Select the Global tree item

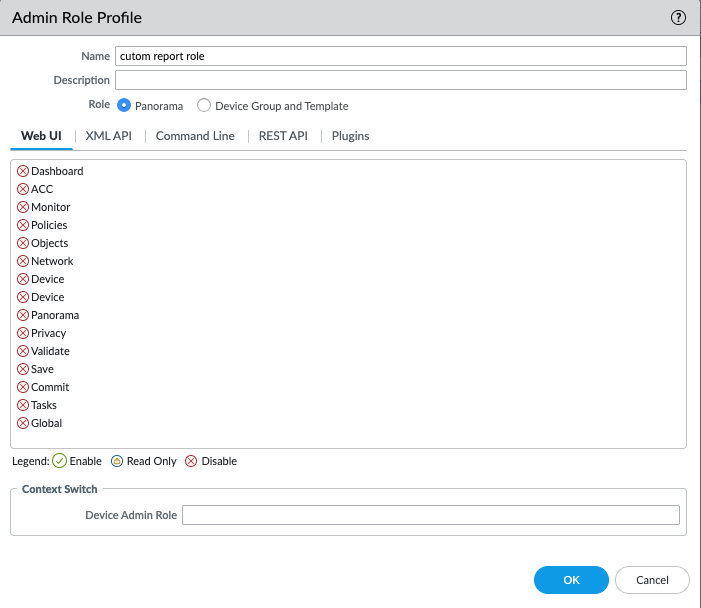pyautogui.click(x=46, y=423)
